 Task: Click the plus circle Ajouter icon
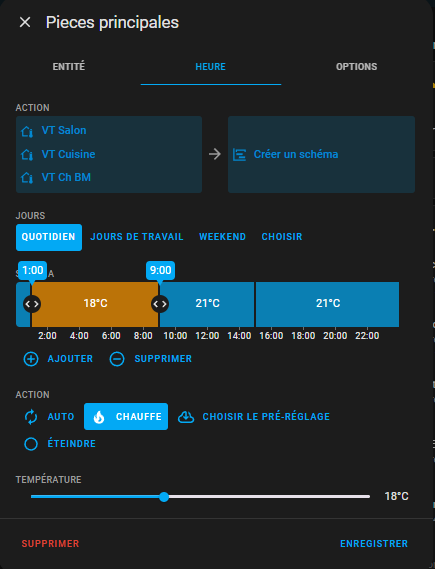(31, 359)
